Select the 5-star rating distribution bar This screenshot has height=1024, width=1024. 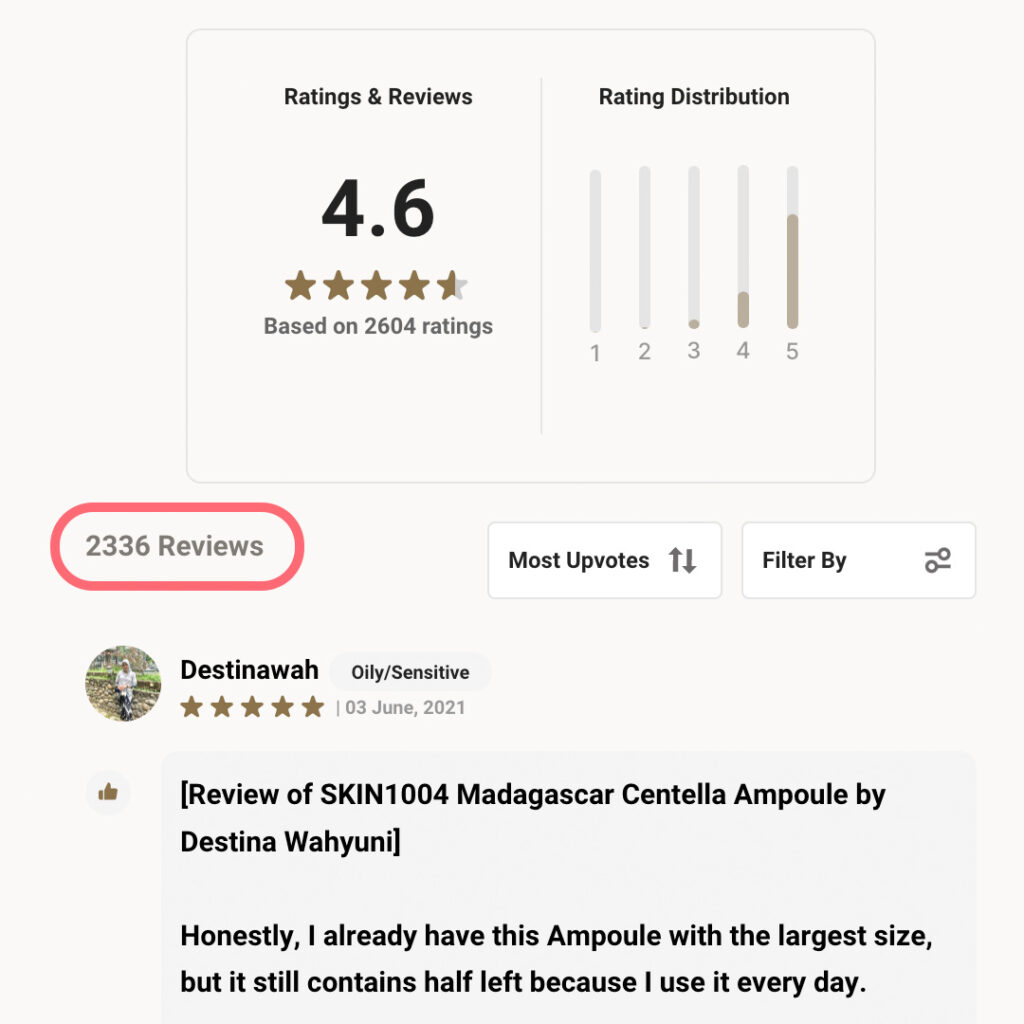(x=792, y=248)
